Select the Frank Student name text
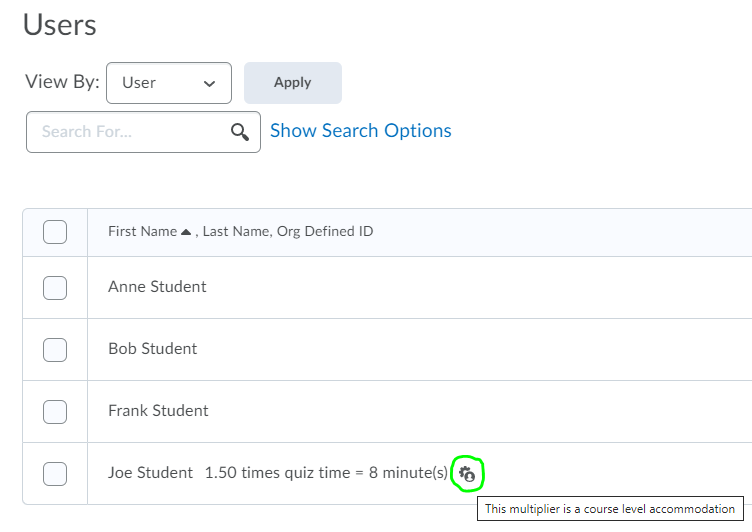 pyautogui.click(x=158, y=411)
